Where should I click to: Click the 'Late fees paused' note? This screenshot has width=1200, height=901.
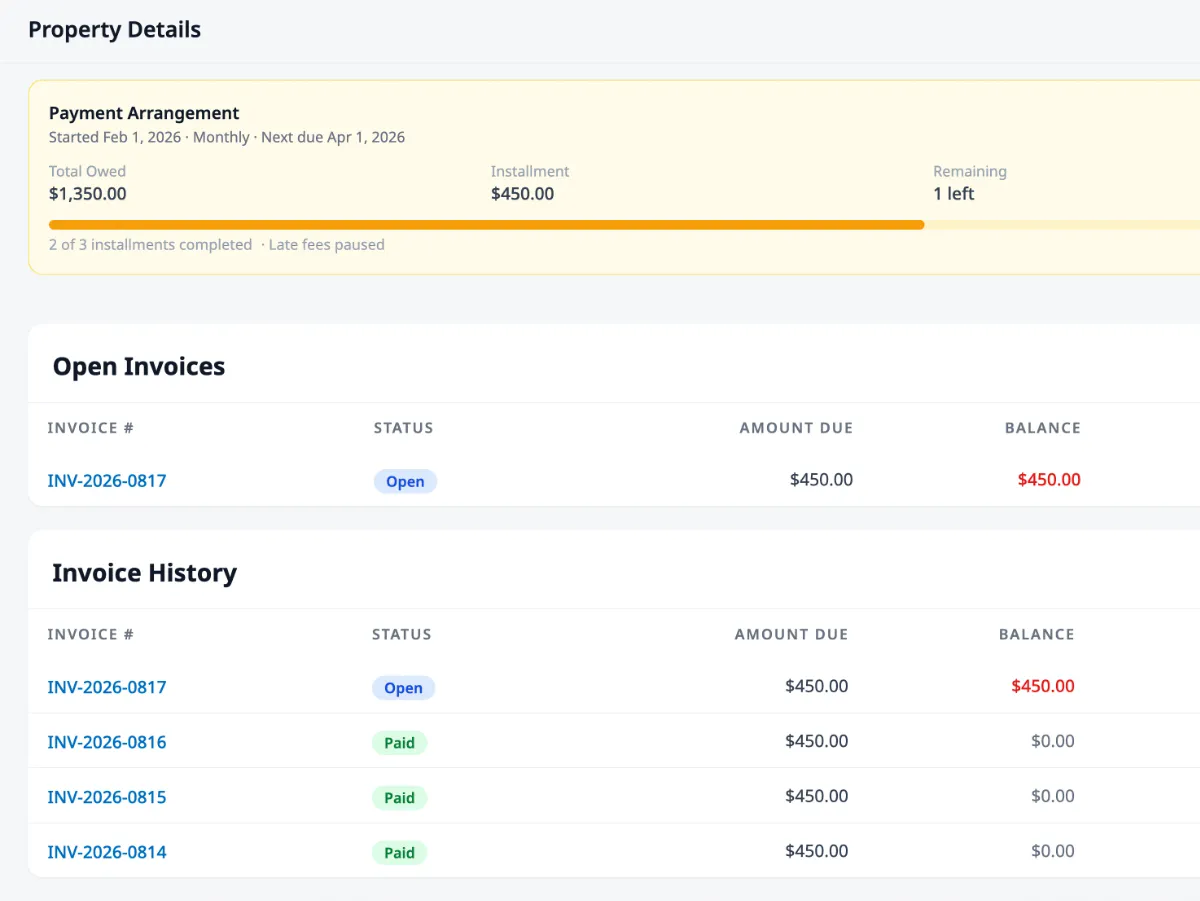point(326,245)
